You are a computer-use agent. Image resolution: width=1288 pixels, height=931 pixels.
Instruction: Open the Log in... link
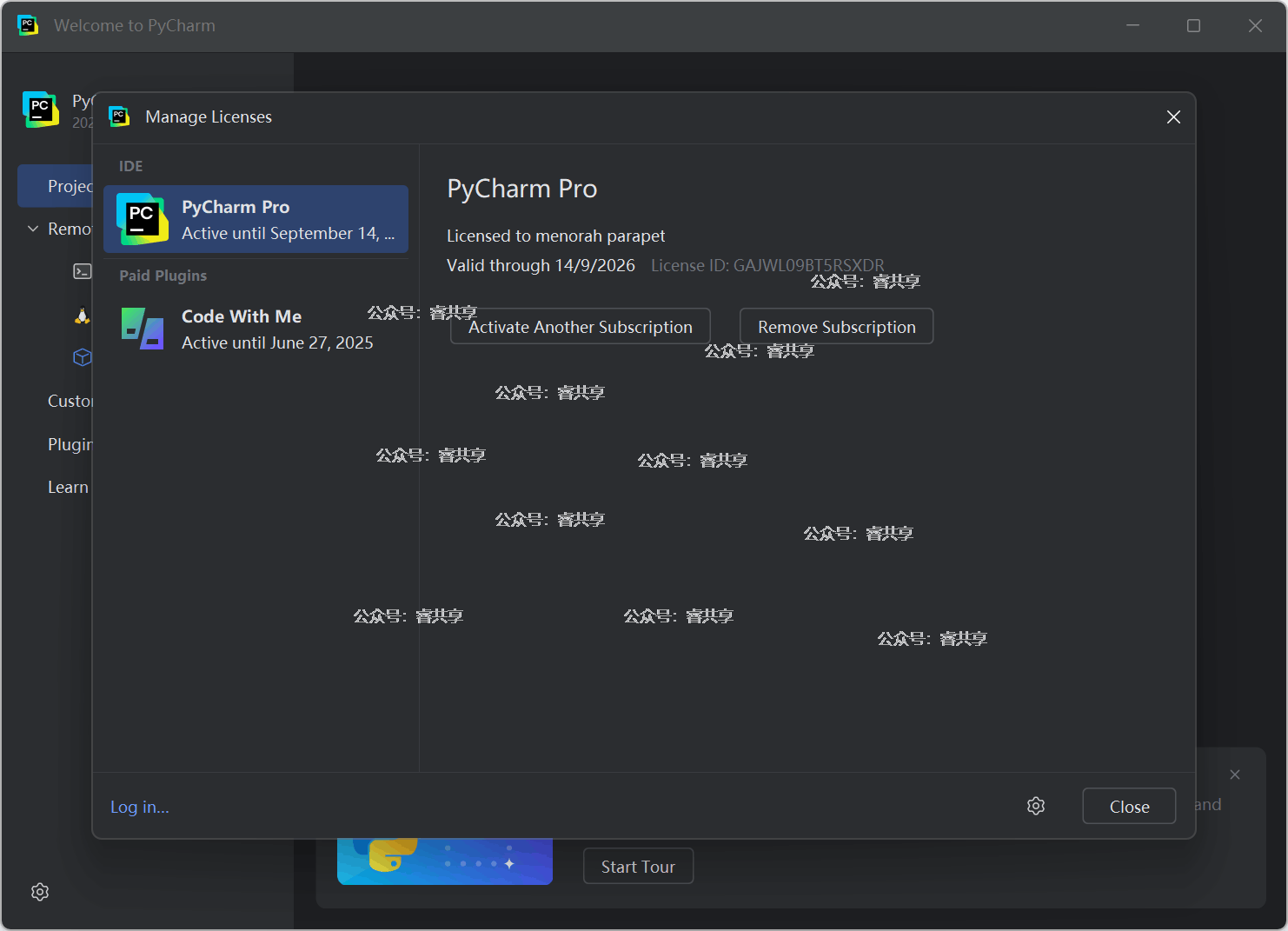(140, 807)
